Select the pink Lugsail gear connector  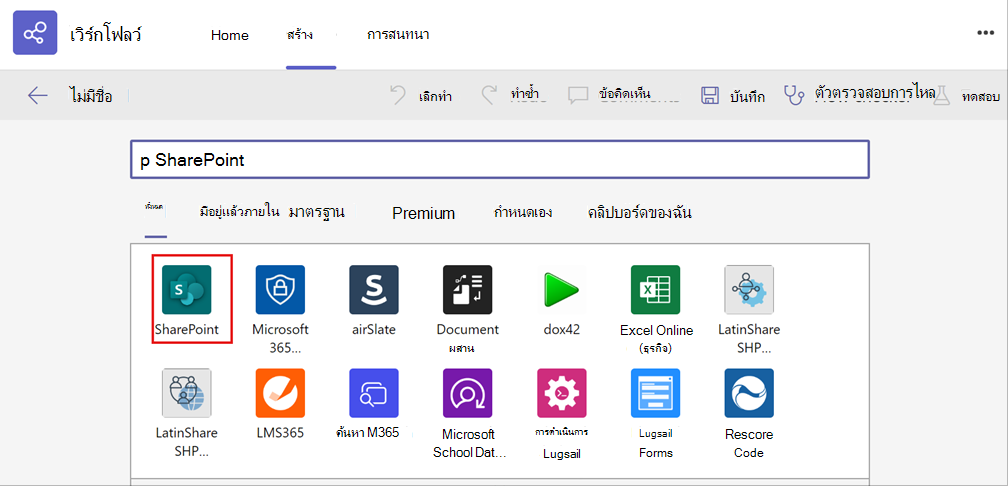click(562, 393)
